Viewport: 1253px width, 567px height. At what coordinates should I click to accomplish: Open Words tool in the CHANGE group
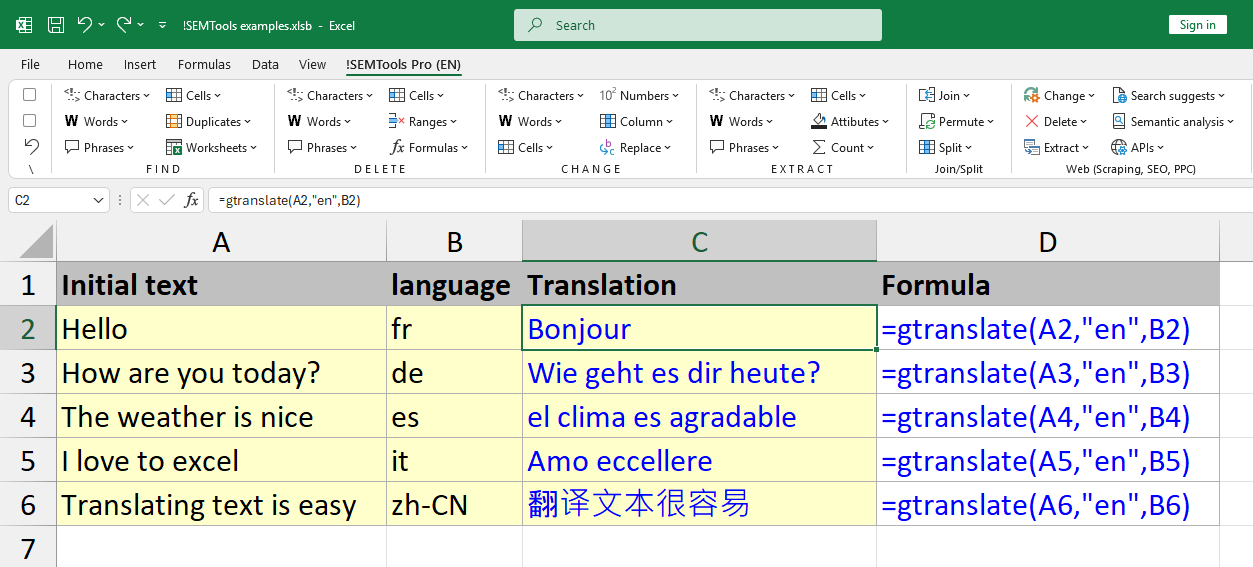(531, 122)
